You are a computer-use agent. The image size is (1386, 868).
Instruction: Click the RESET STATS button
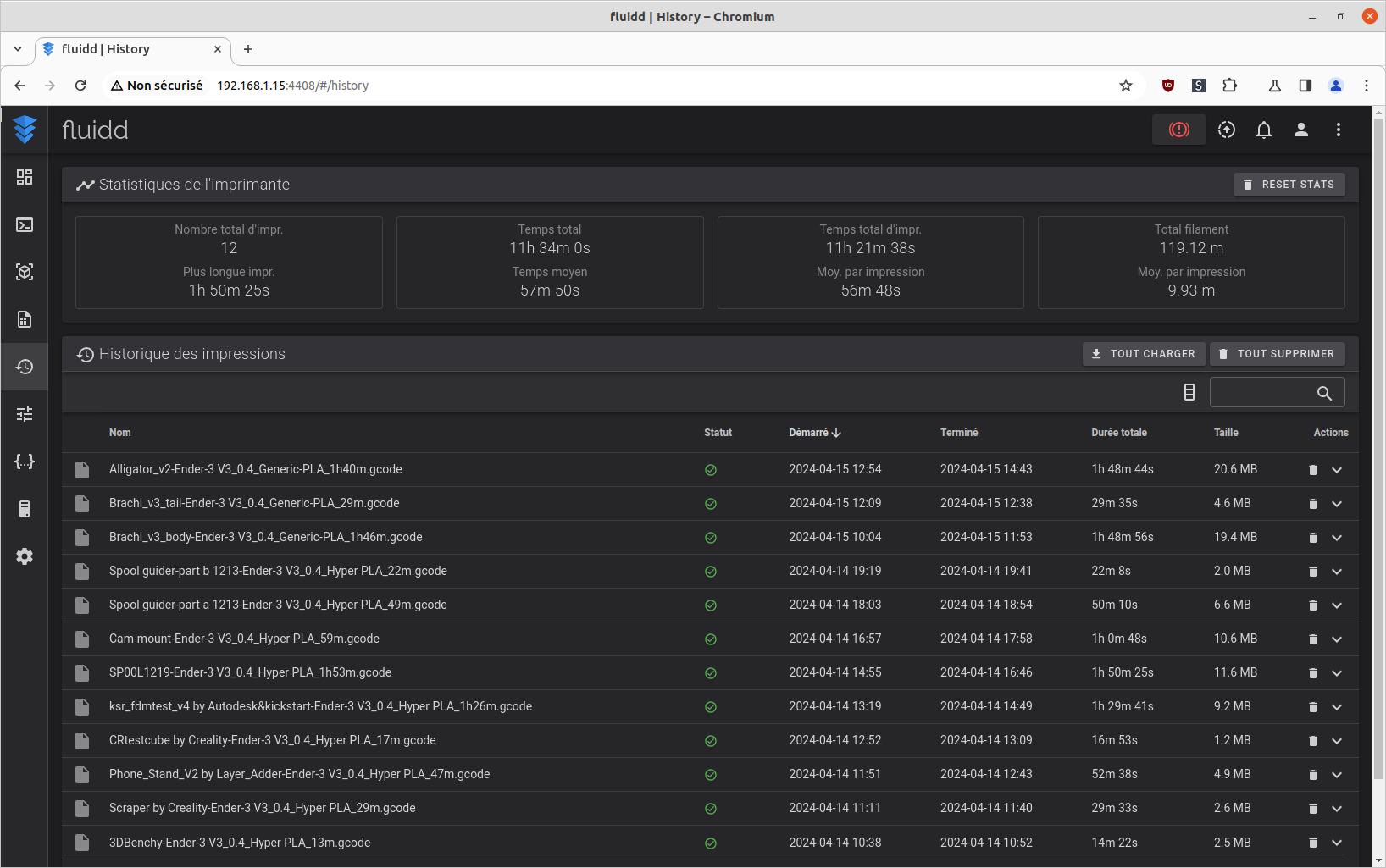(x=1289, y=185)
